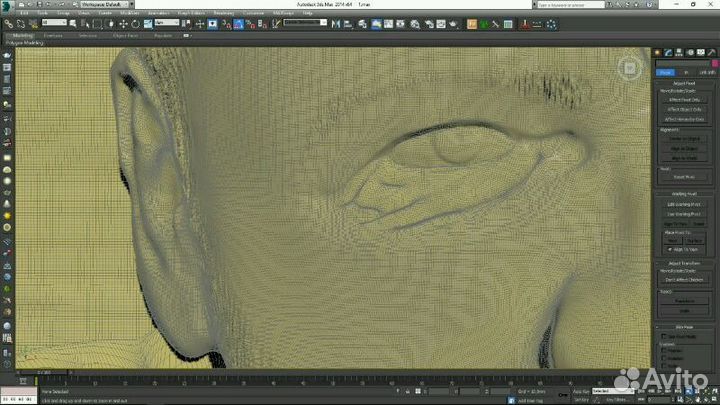The height and width of the screenshot is (405, 720).
Task: Open the reference coordinate system dropdown
Action: 167,22
